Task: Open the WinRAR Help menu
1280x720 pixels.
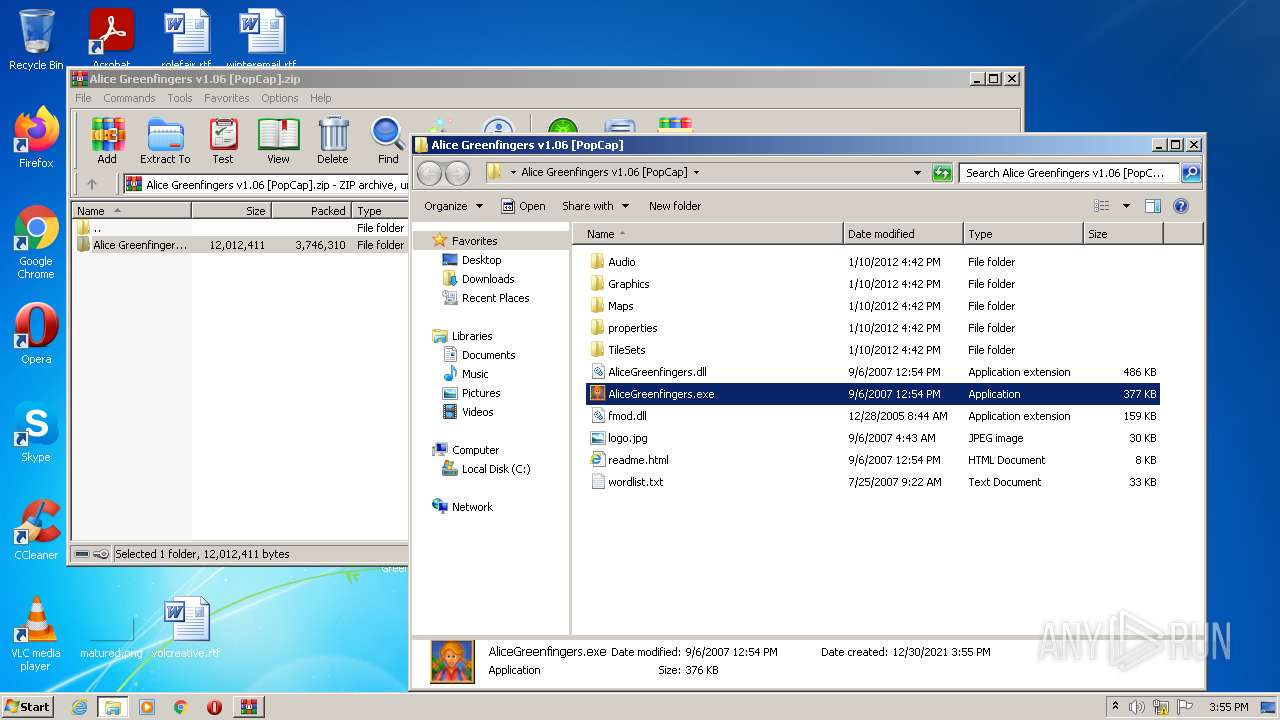Action: [321, 98]
